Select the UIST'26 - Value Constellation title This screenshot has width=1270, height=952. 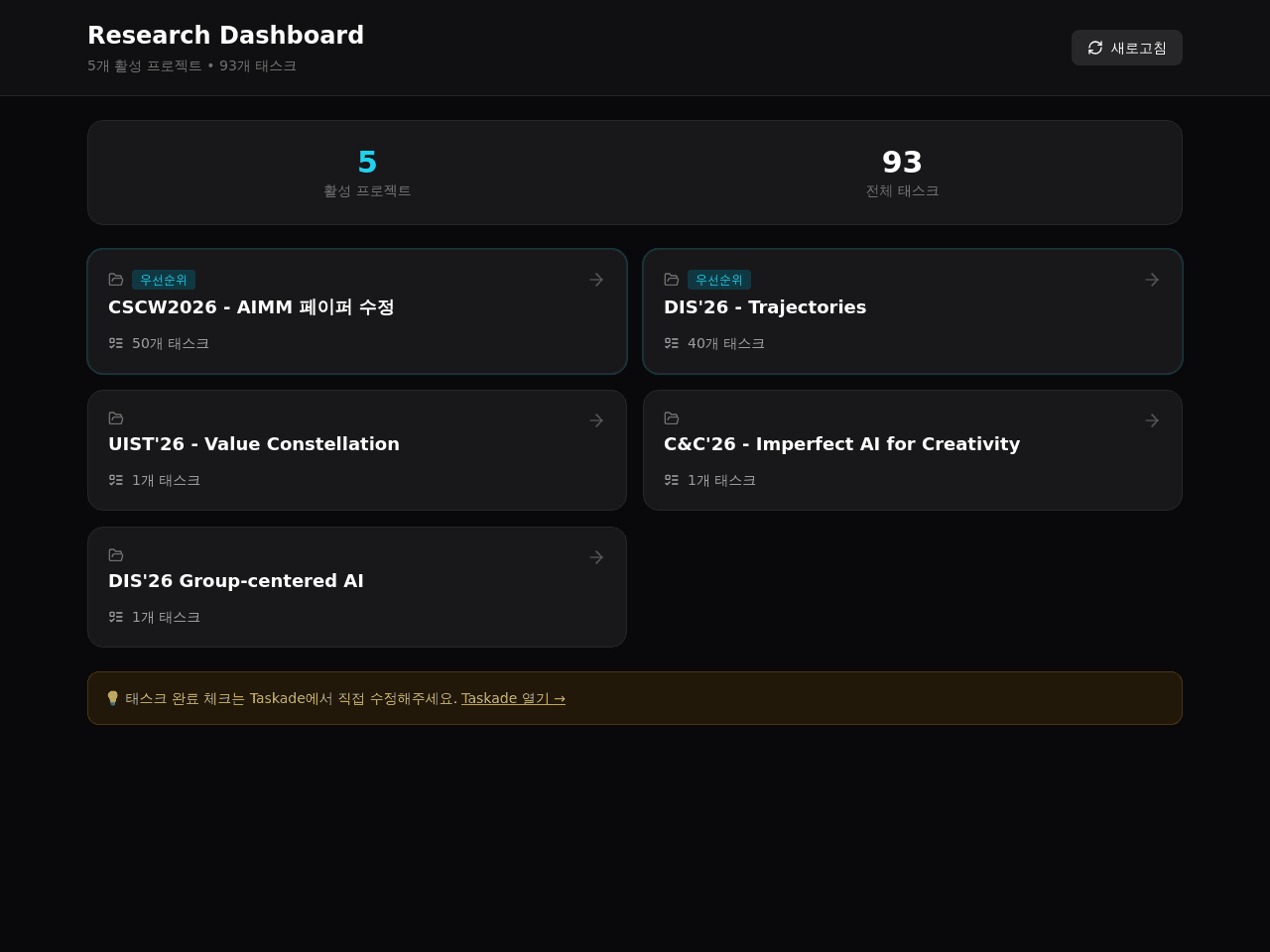pos(254,444)
